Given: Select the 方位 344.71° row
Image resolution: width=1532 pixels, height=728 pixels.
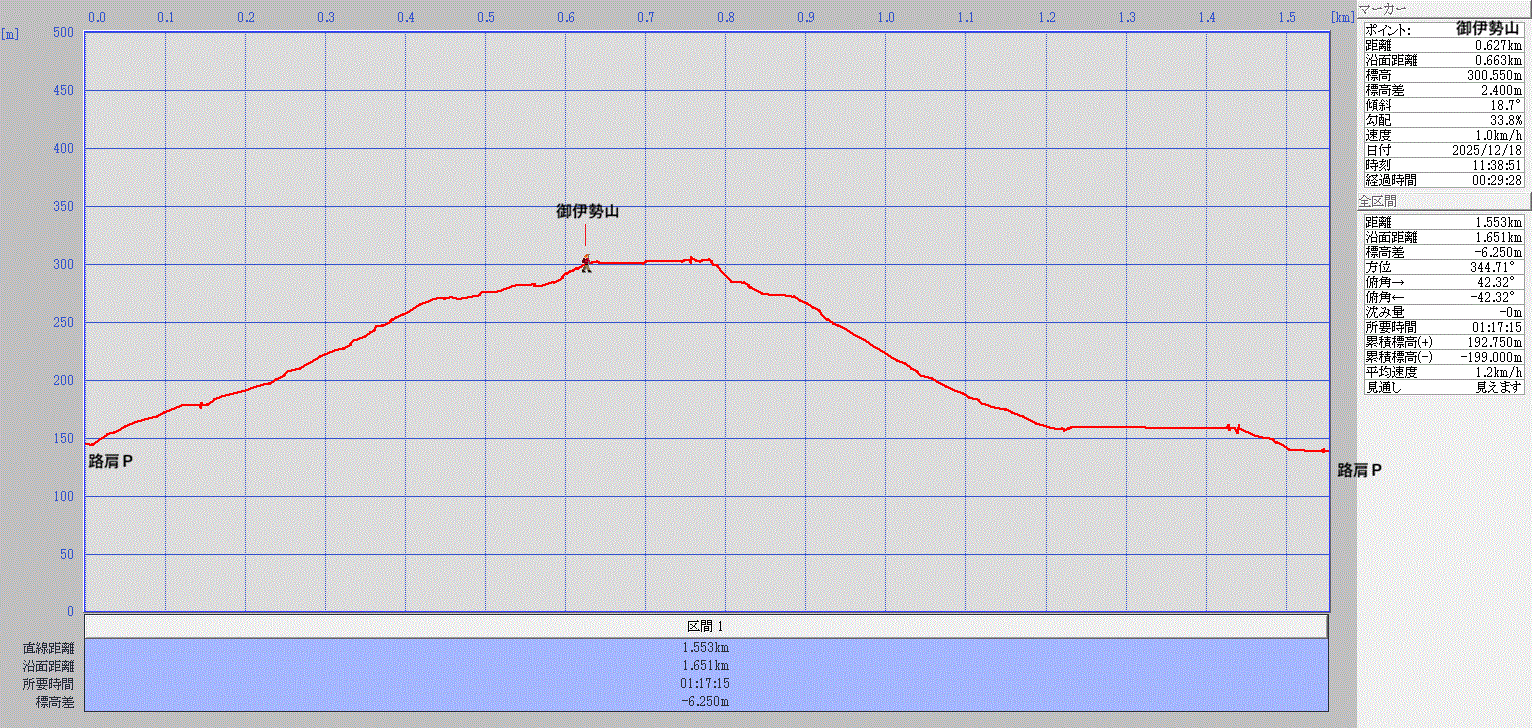Looking at the screenshot, I should 1443,267.
